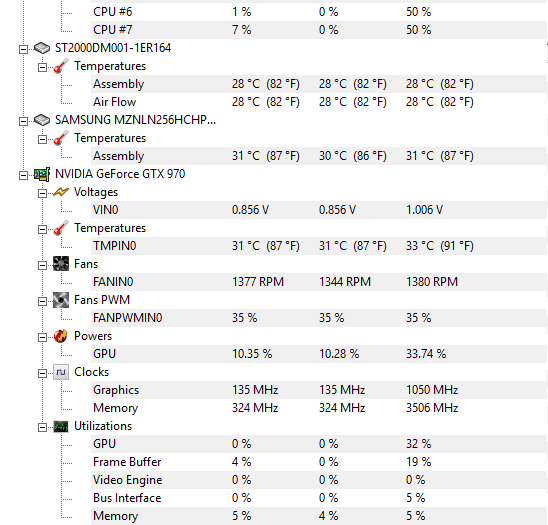Click the Fans icon under GTX 970
The width and height of the screenshot is (548, 525).
coord(61,264)
